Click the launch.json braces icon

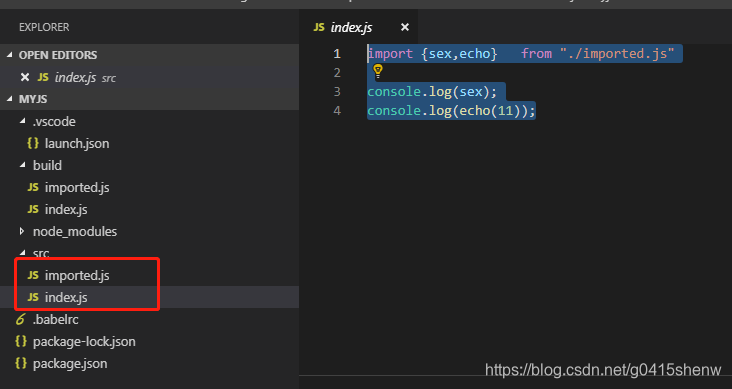coord(33,143)
